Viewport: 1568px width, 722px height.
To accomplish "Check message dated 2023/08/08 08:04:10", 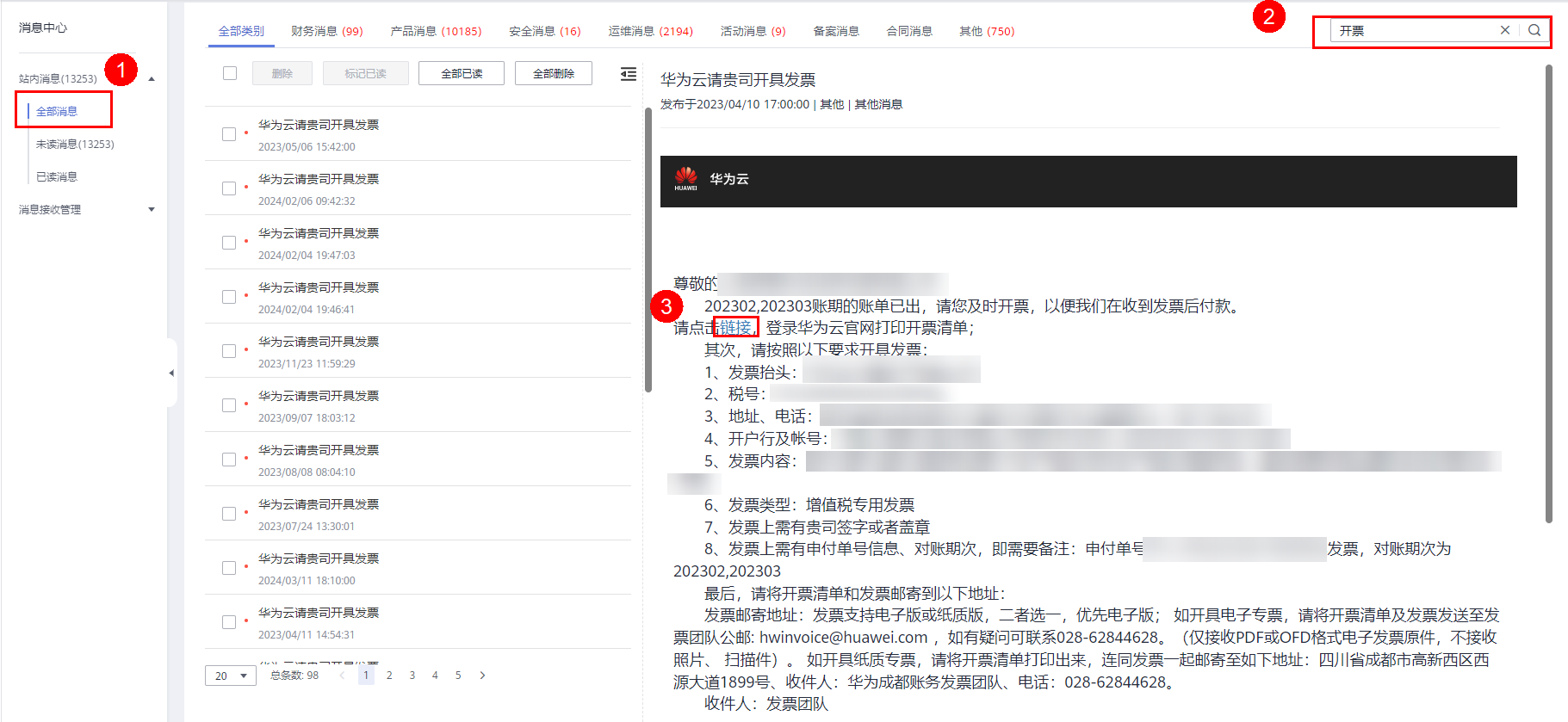I will point(229,460).
